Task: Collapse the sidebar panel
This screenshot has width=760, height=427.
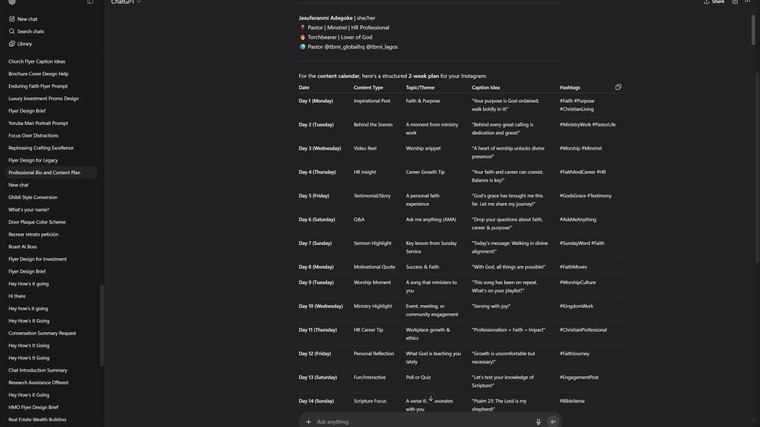Action: [x=90, y=2]
